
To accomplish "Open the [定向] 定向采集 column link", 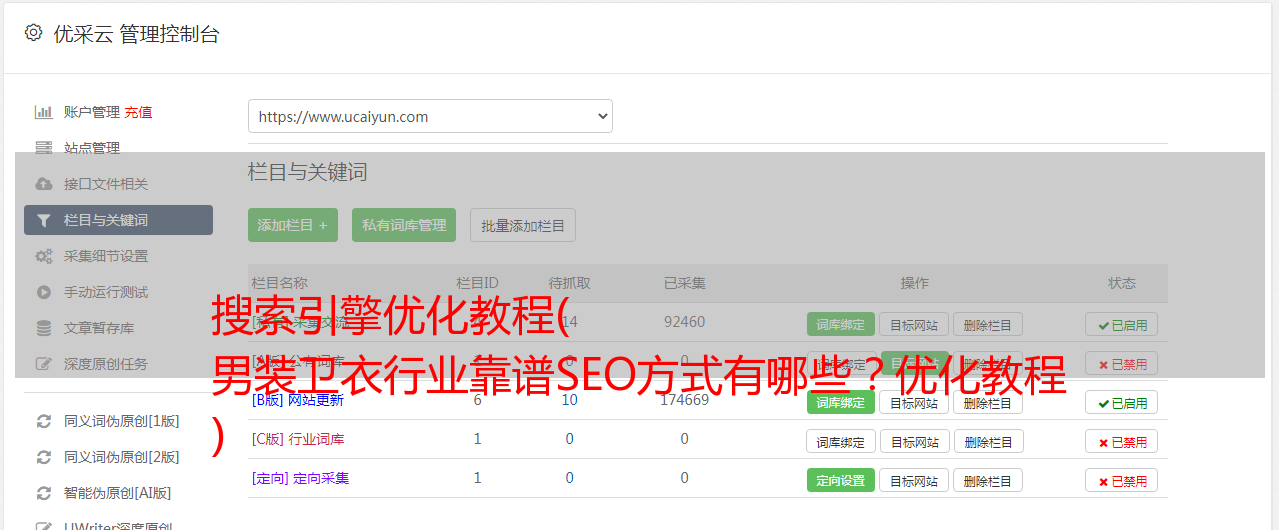I will click(x=300, y=478).
